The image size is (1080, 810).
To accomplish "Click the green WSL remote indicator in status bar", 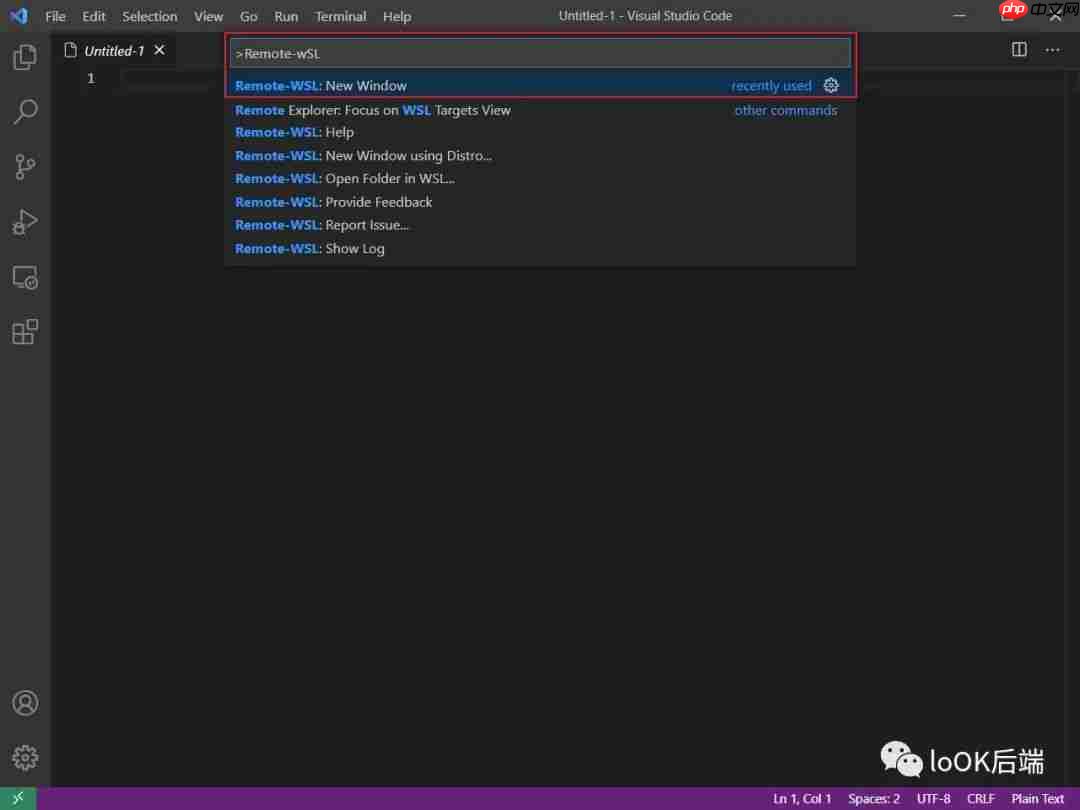I will tap(17, 798).
